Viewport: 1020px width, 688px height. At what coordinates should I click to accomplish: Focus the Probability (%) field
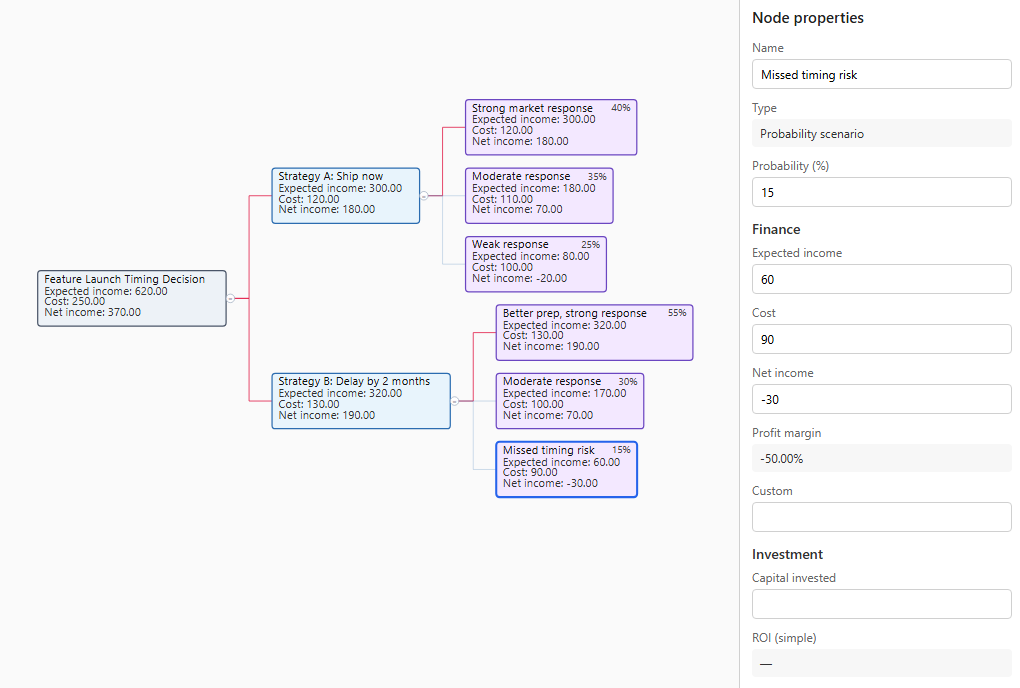pyautogui.click(x=881, y=192)
